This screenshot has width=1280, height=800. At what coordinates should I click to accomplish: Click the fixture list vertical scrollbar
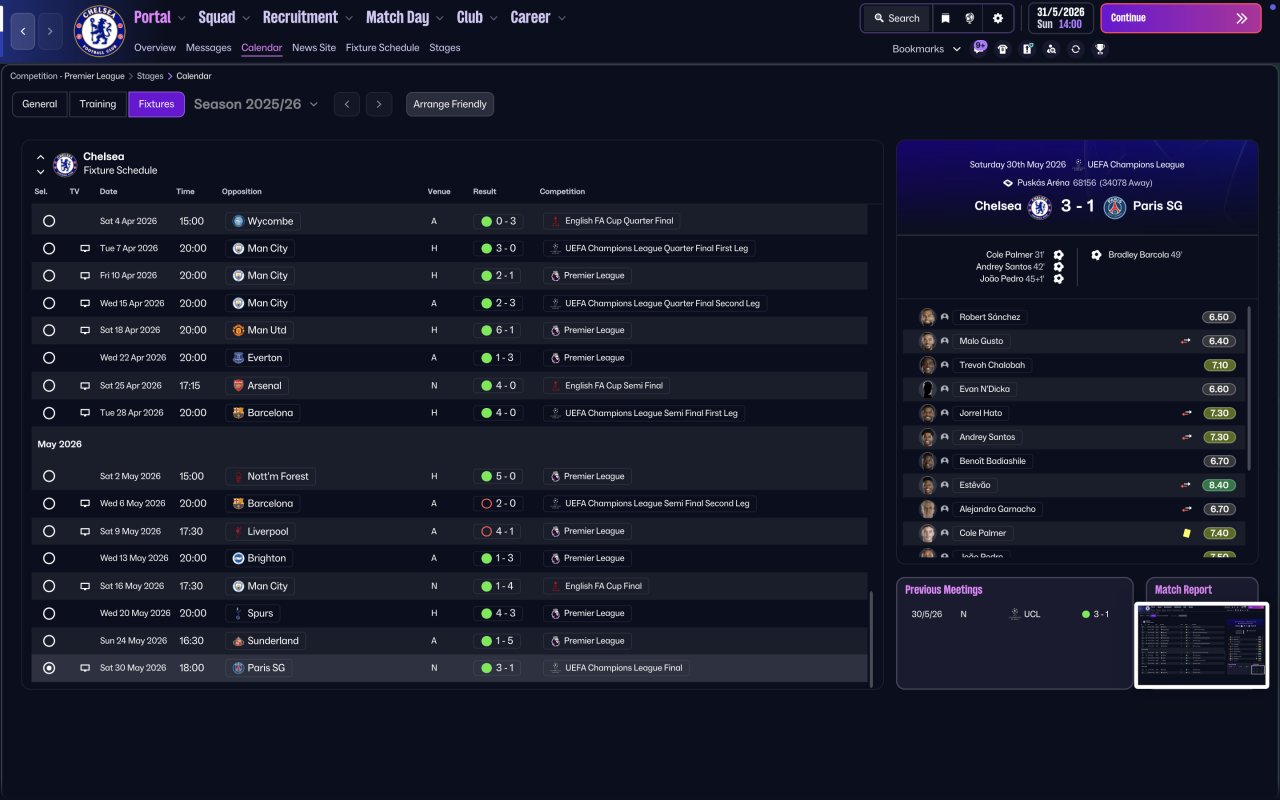[x=871, y=638]
